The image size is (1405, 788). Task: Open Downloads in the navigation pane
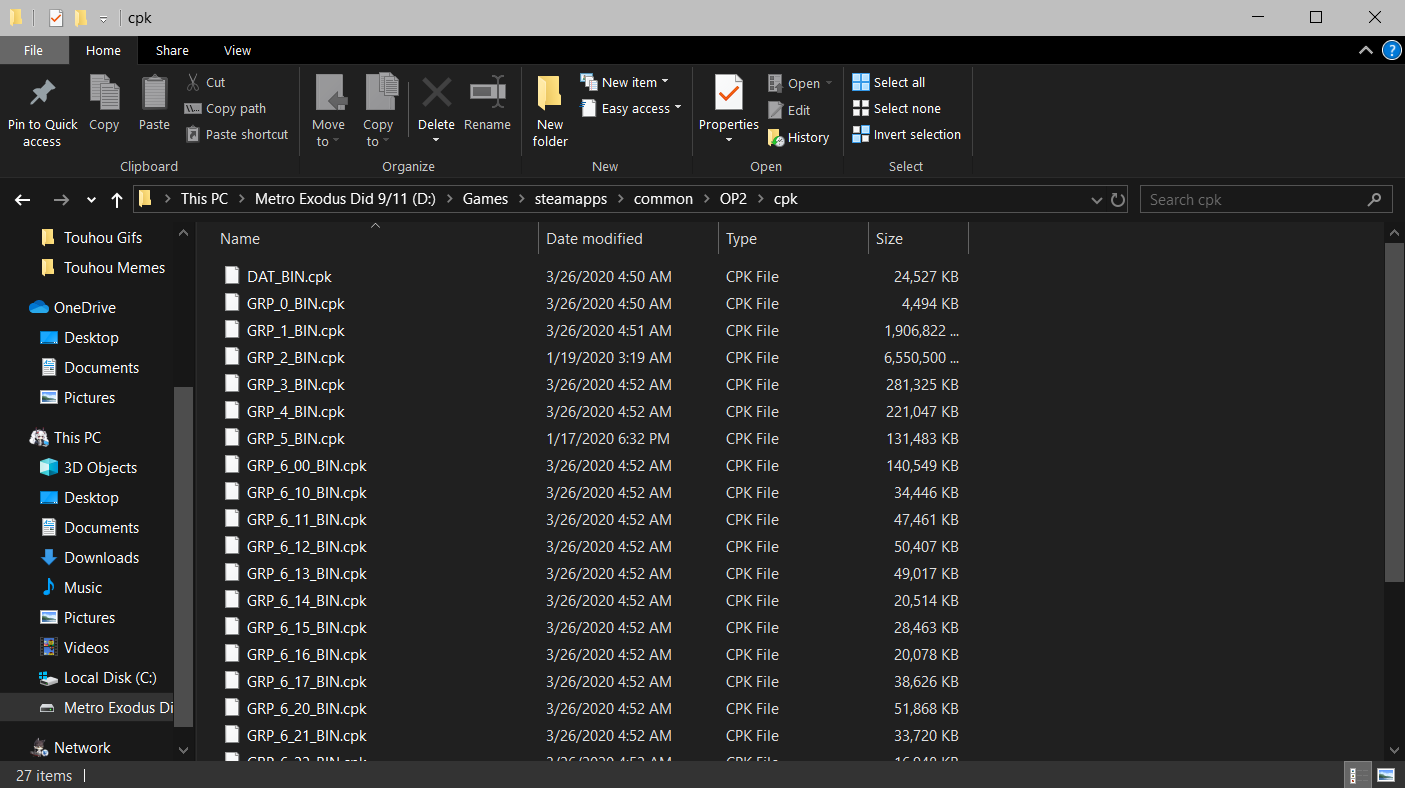coord(101,557)
